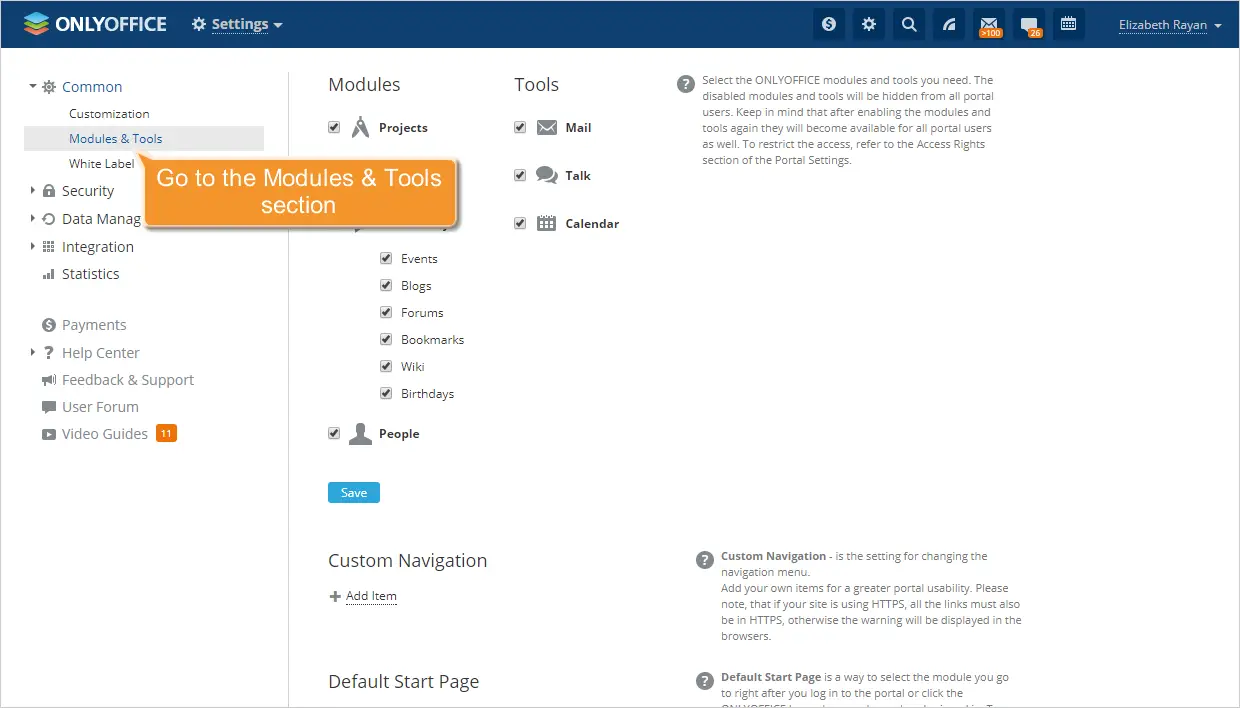Click the question mark icon beside Help Center
The width and height of the screenshot is (1240, 708).
click(x=49, y=353)
